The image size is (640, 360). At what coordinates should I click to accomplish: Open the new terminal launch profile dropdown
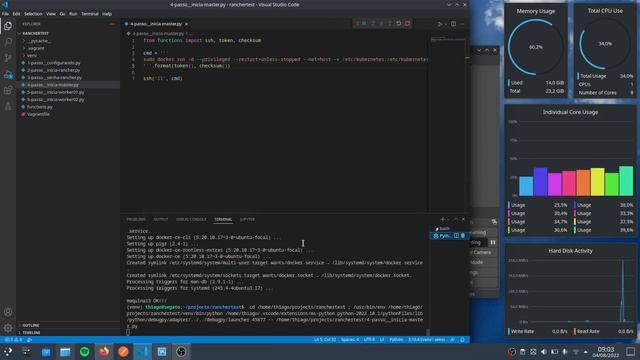coord(449,220)
